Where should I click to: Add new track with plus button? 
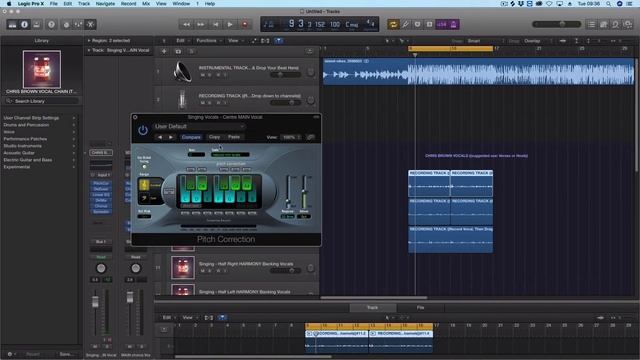tap(164, 51)
